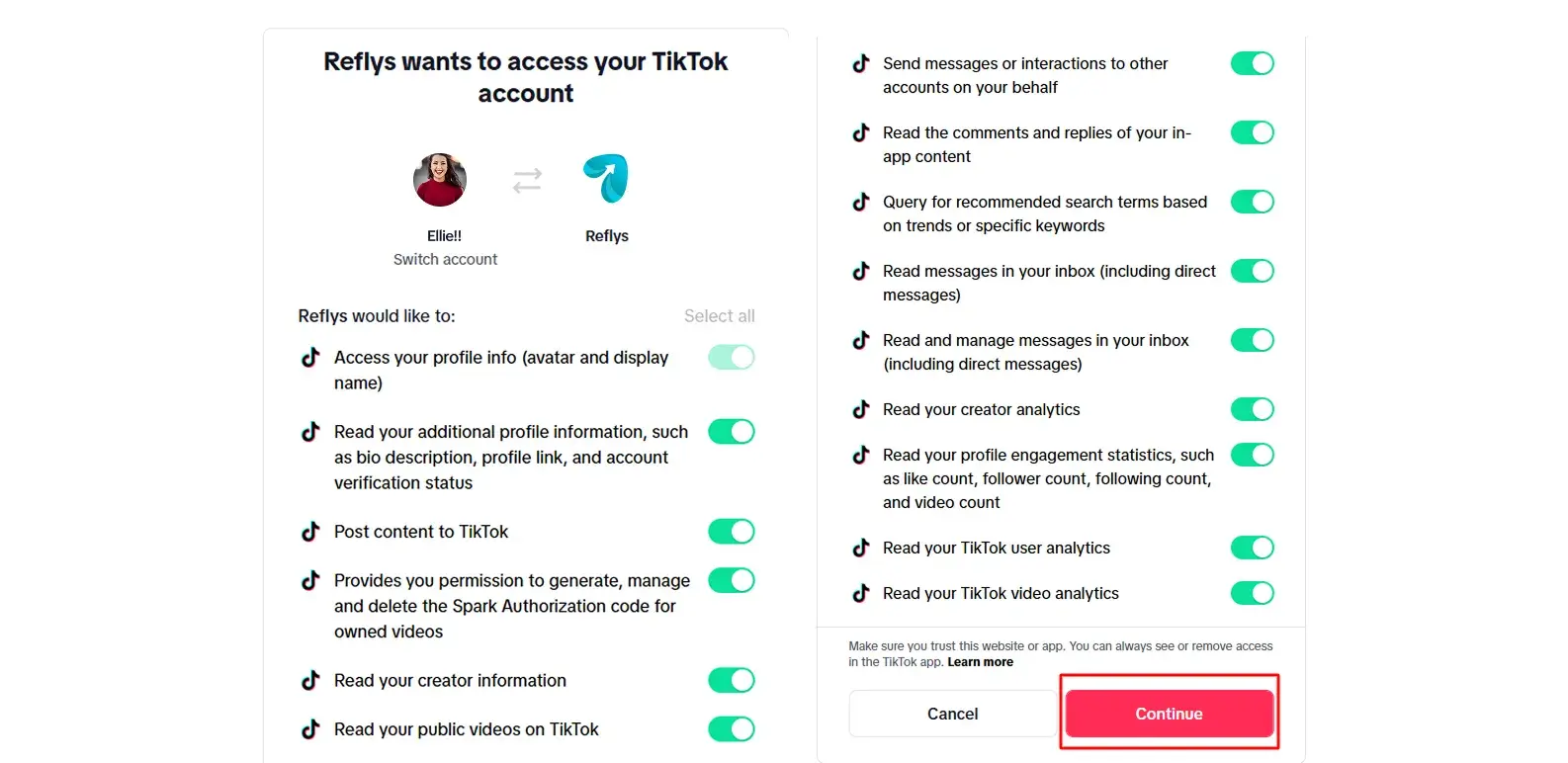Toggle off Read your TikTok user analytics
This screenshot has height=763, width=1568.
(x=1252, y=548)
